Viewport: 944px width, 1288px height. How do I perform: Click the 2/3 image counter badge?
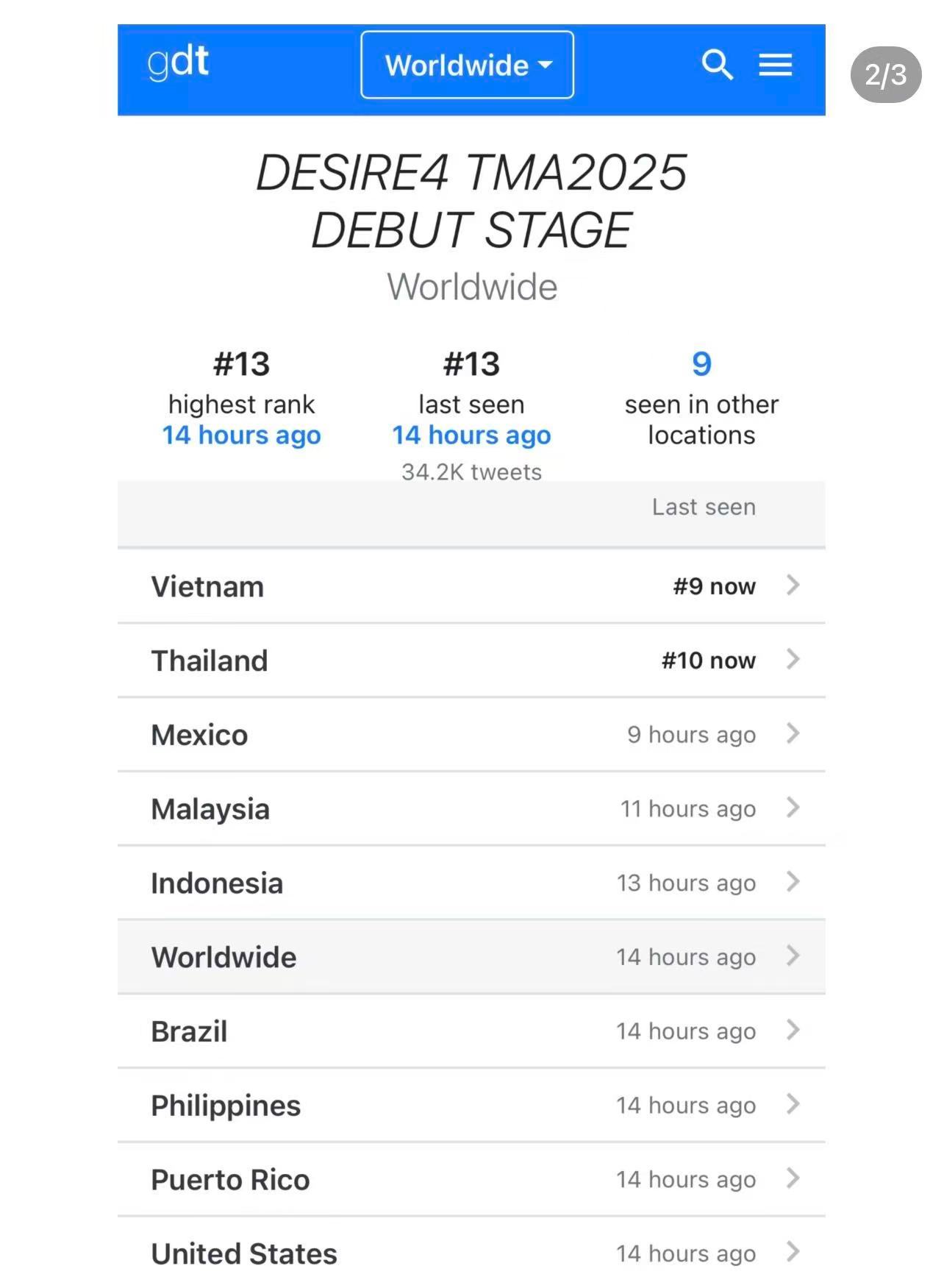886,75
